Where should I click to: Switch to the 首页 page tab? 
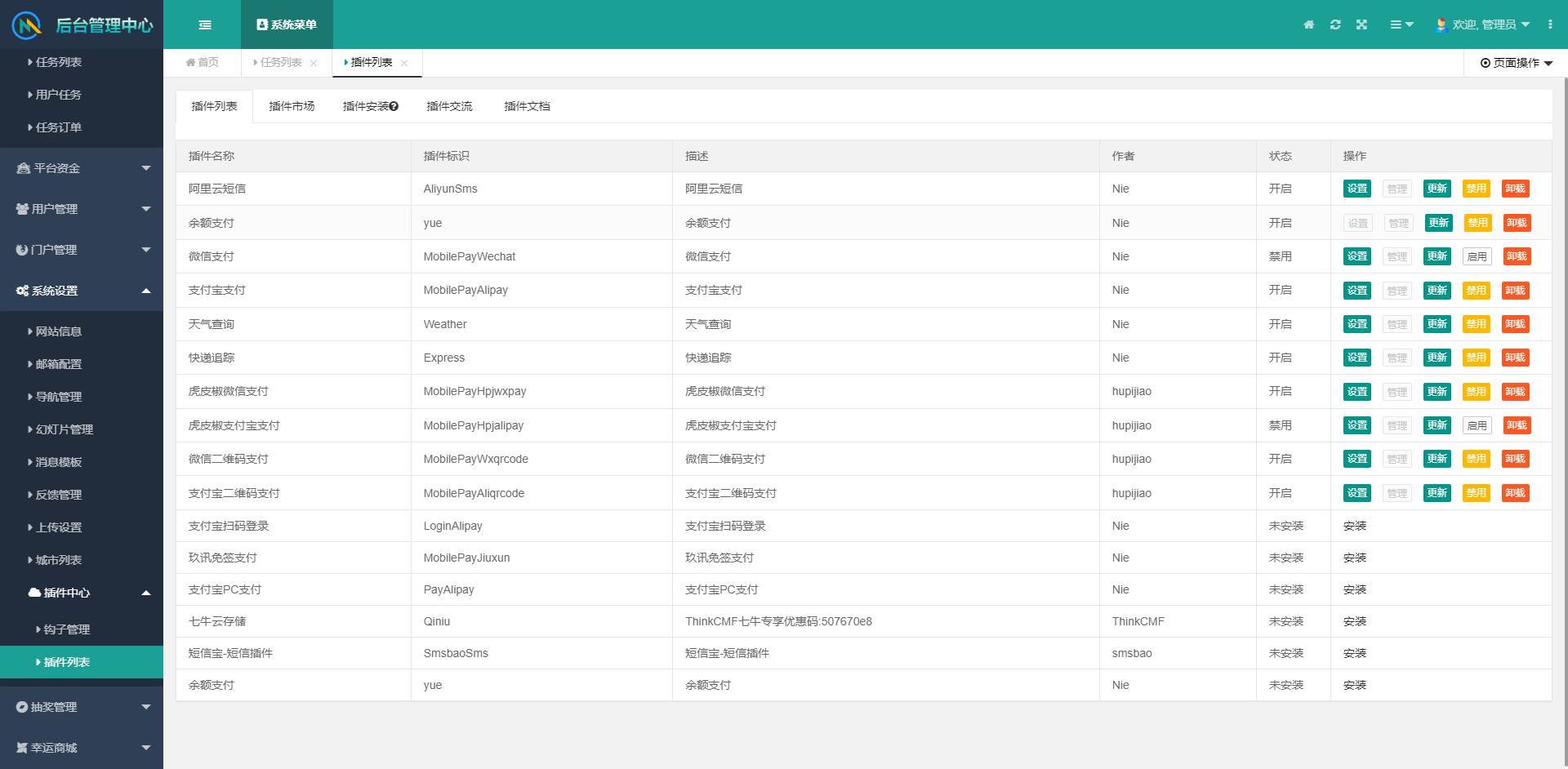202,62
